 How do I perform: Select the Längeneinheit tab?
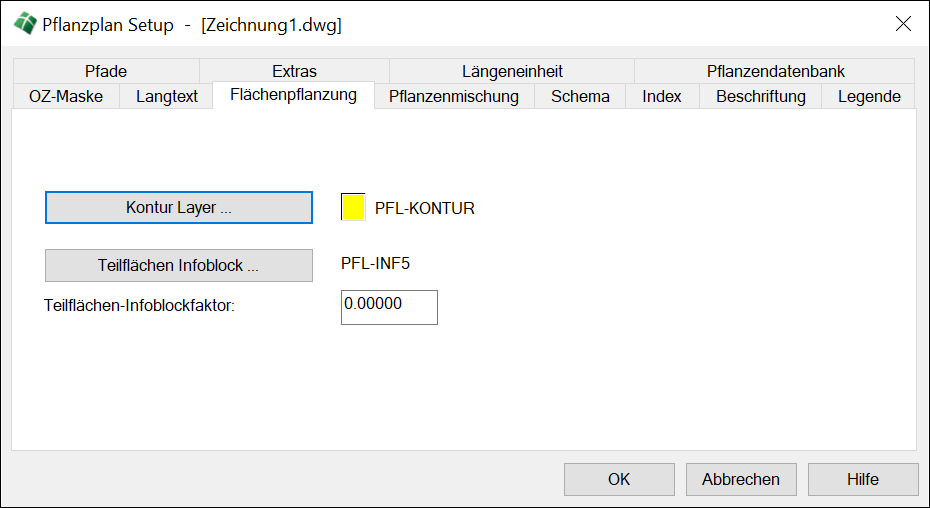tap(512, 71)
